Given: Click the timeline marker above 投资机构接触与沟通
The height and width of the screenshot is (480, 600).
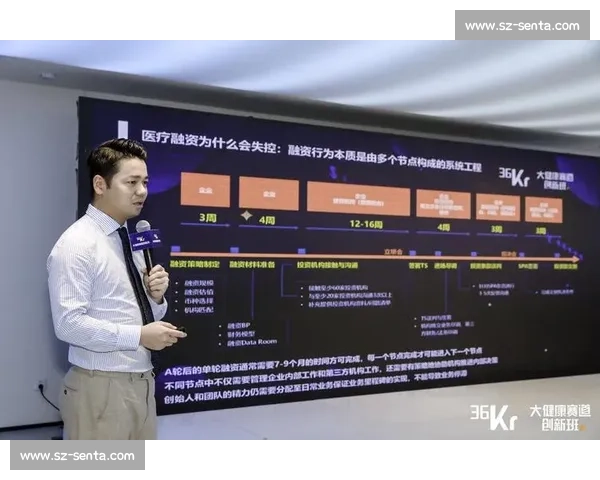Looking at the screenshot, I should (x=302, y=251).
